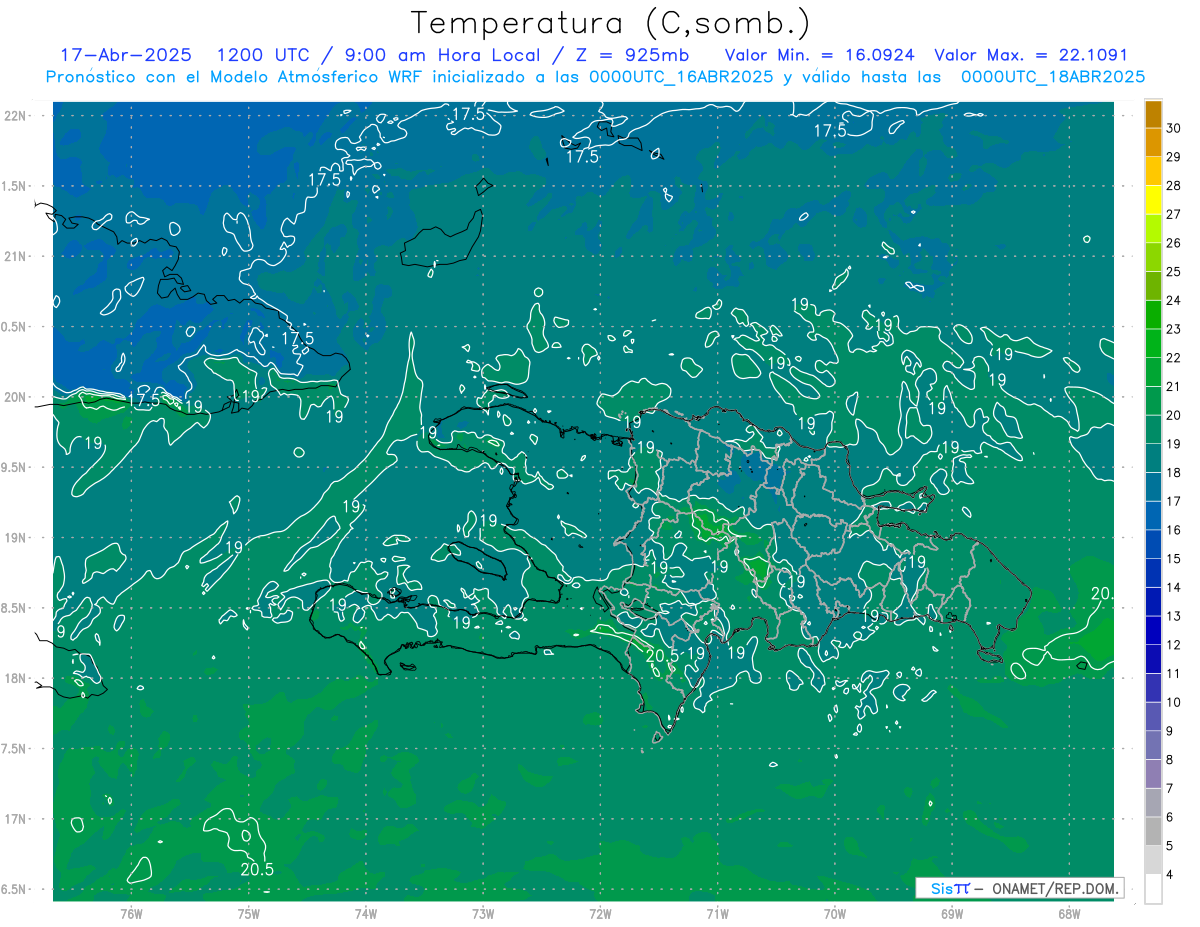Viewport: 1200px width, 927px height.
Task: Click the colorbar value label 4
Action: pos(1171,875)
